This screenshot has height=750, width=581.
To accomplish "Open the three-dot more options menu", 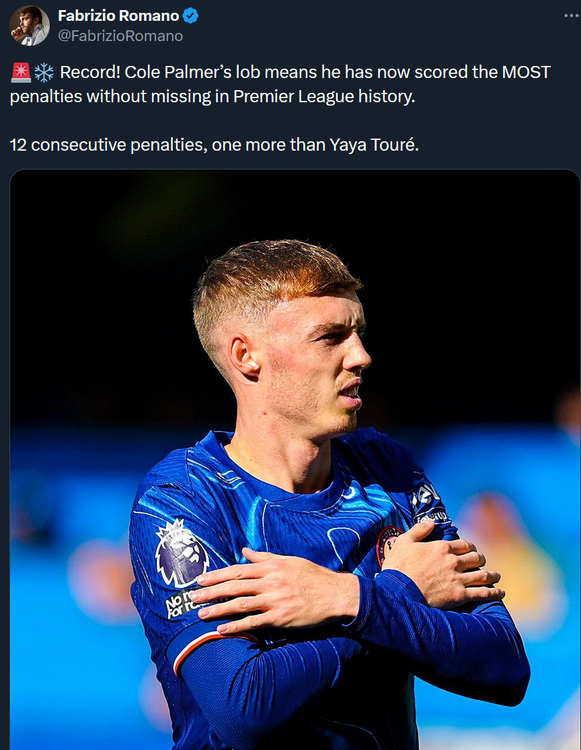I will tap(571, 15).
